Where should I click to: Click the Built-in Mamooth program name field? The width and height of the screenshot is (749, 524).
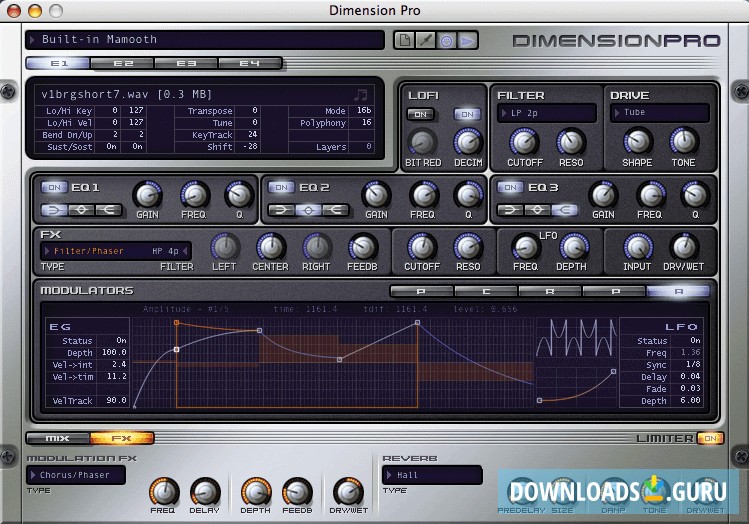click(x=207, y=40)
